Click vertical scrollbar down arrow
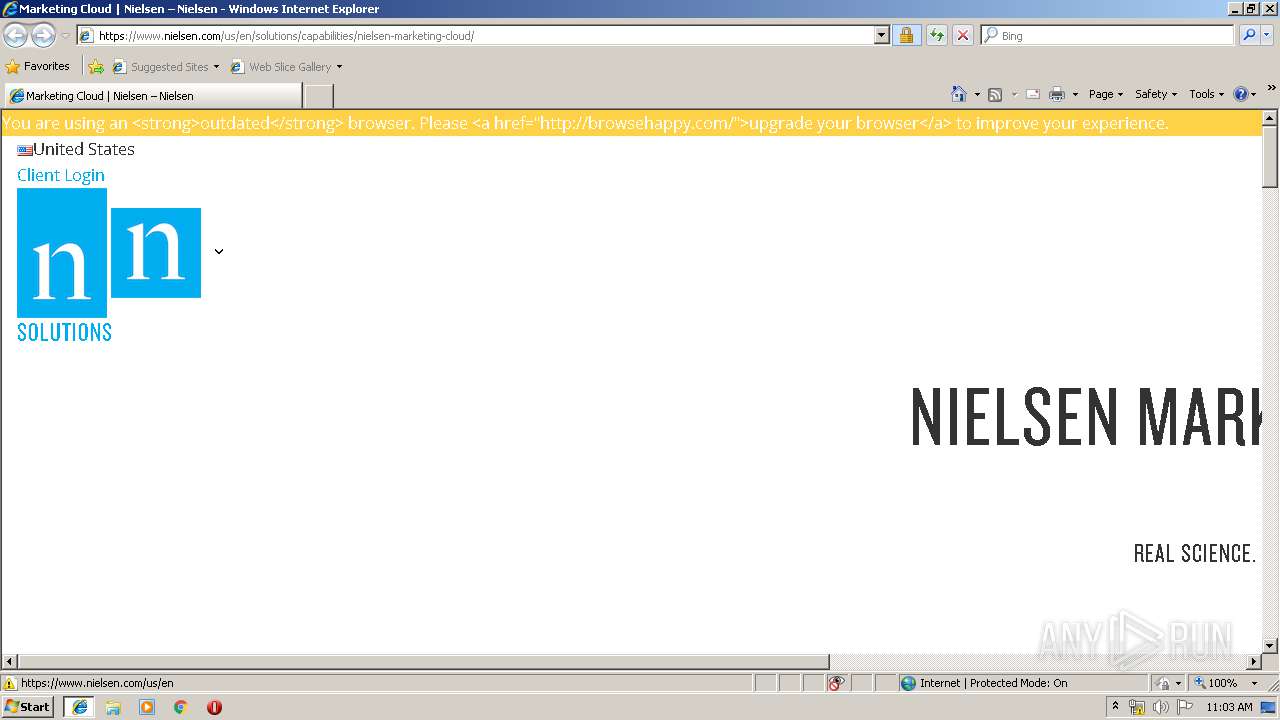This screenshot has width=1280, height=720. tap(1271, 646)
